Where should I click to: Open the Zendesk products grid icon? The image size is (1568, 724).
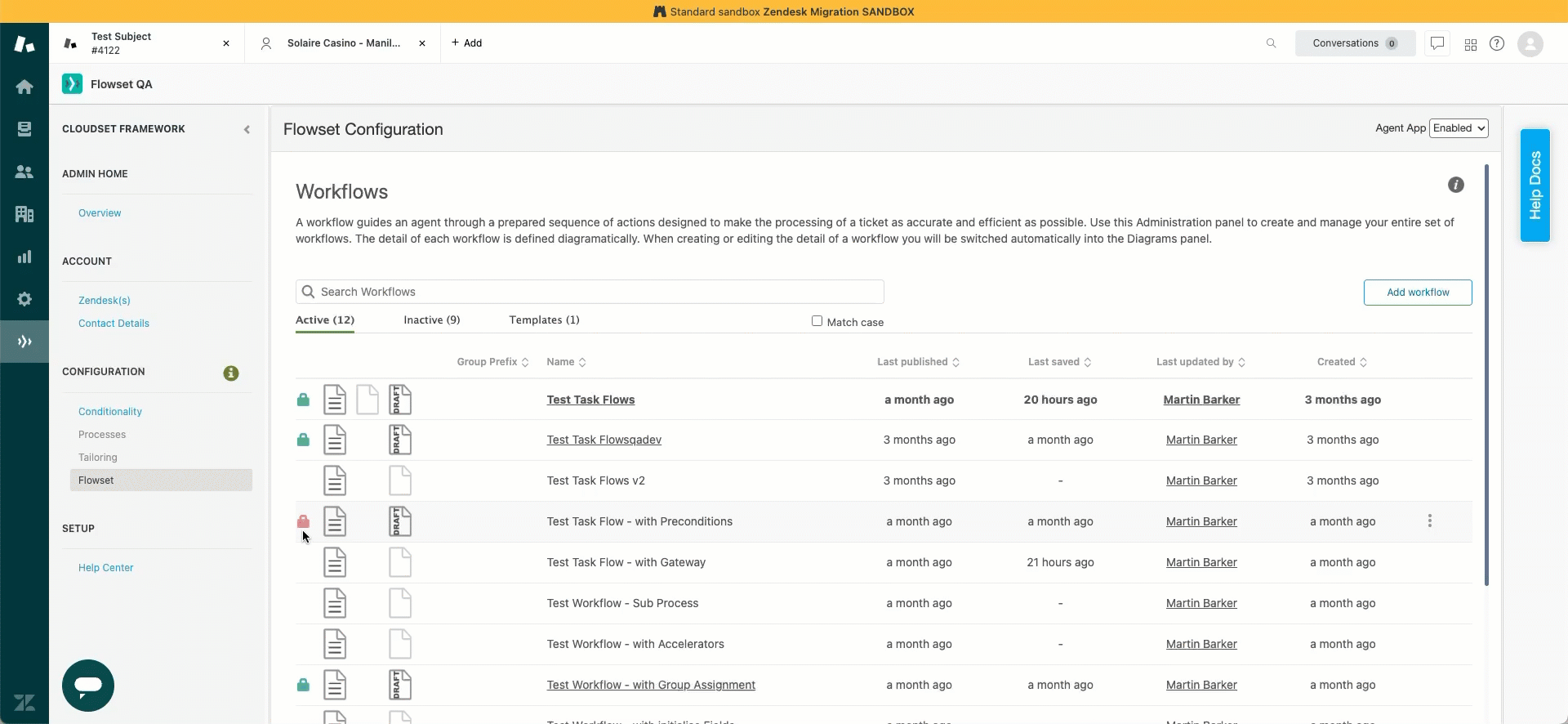[1471, 44]
